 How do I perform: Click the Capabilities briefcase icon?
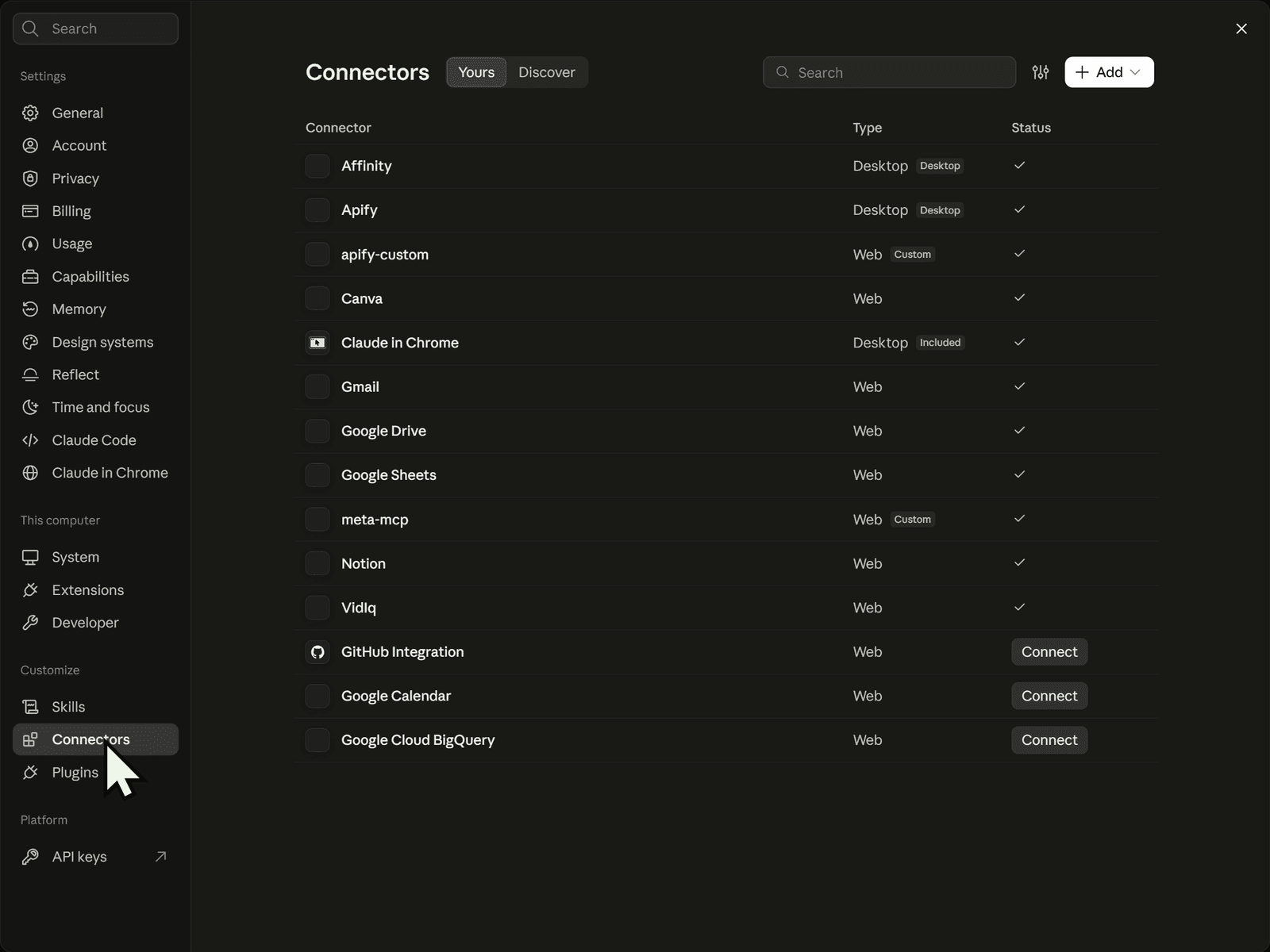(30, 276)
